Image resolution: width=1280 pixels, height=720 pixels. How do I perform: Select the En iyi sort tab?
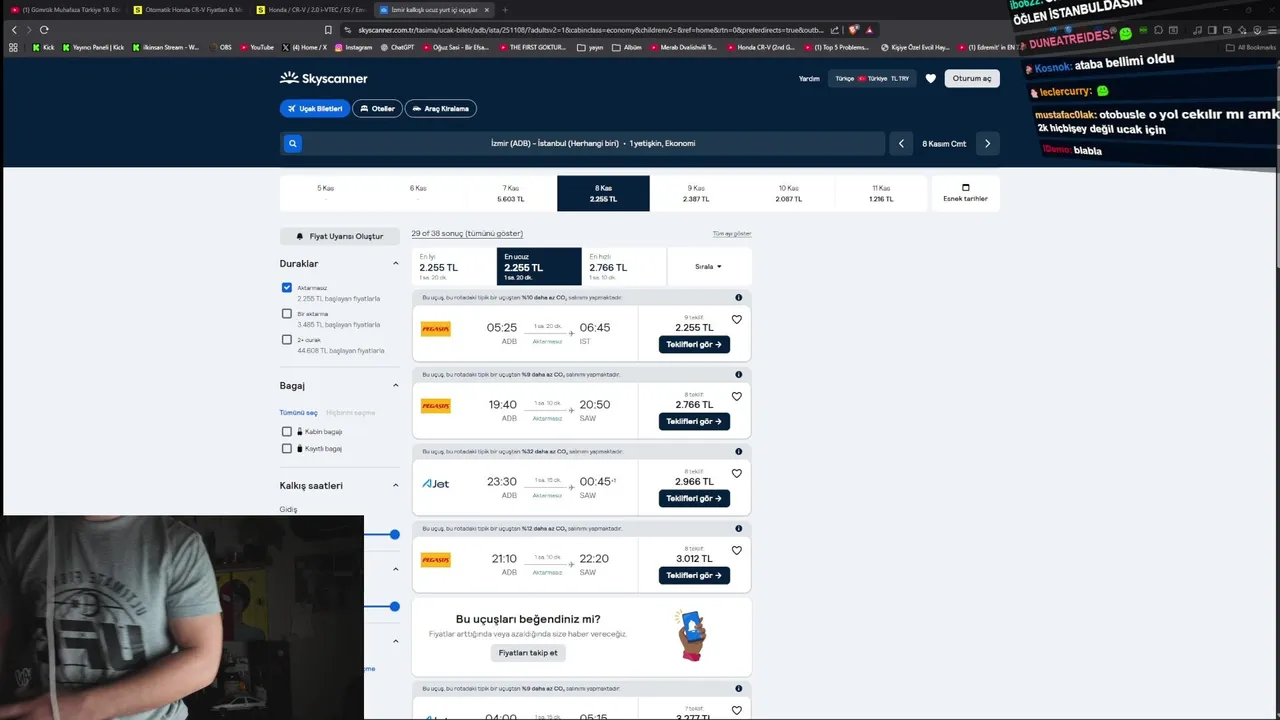[x=454, y=266]
